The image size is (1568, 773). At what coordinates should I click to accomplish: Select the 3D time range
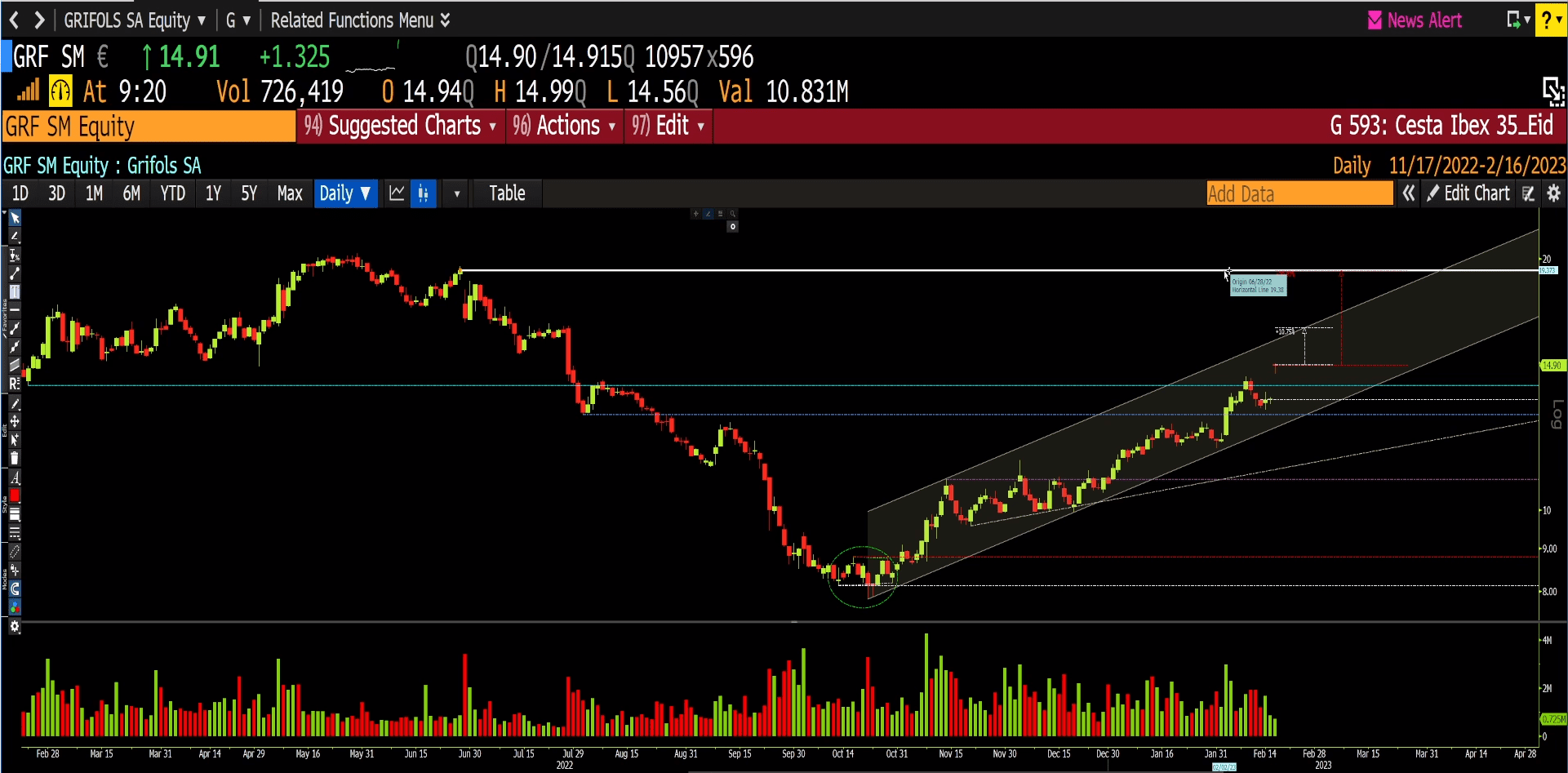click(x=56, y=193)
